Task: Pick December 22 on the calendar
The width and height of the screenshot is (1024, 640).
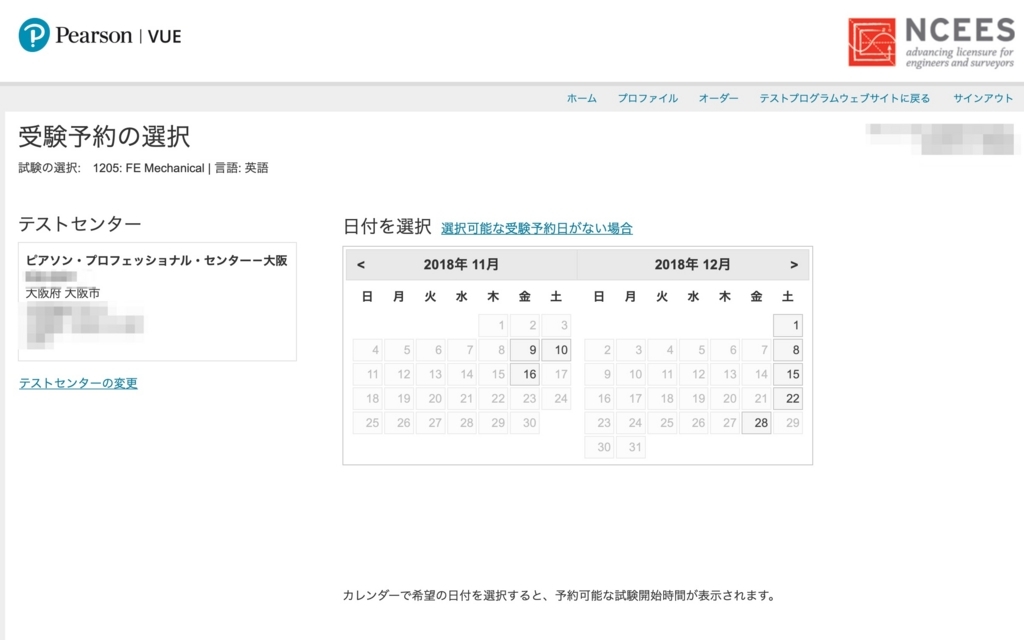Action: pos(788,398)
